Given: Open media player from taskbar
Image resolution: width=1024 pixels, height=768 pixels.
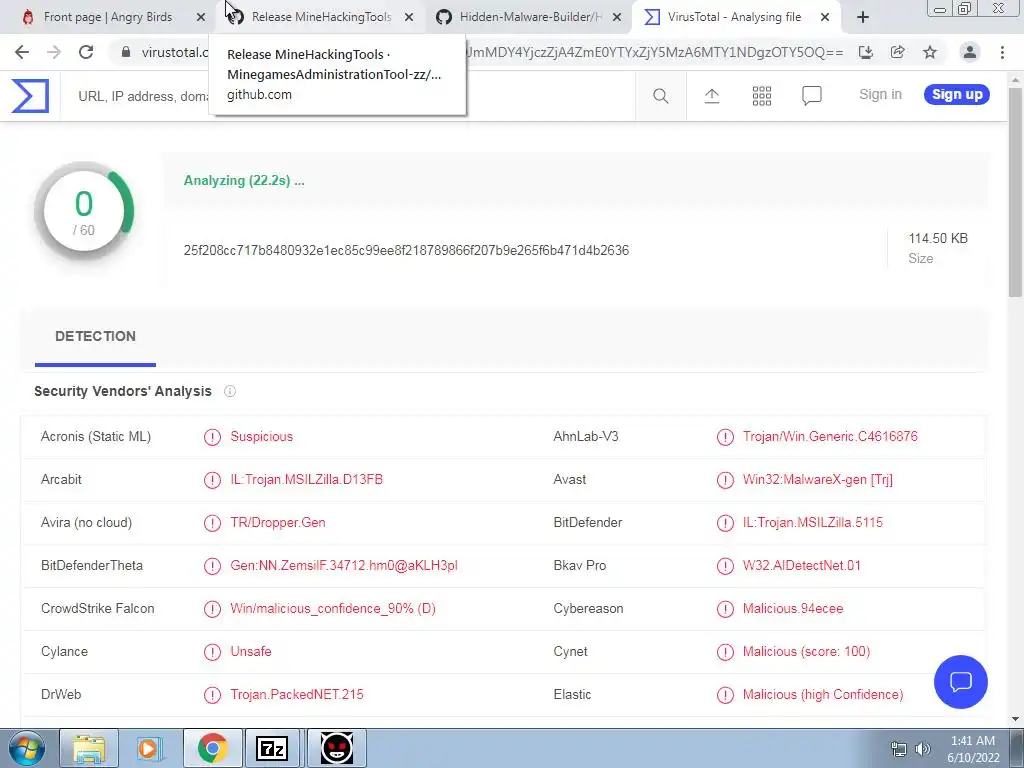Looking at the screenshot, I should pos(148,748).
